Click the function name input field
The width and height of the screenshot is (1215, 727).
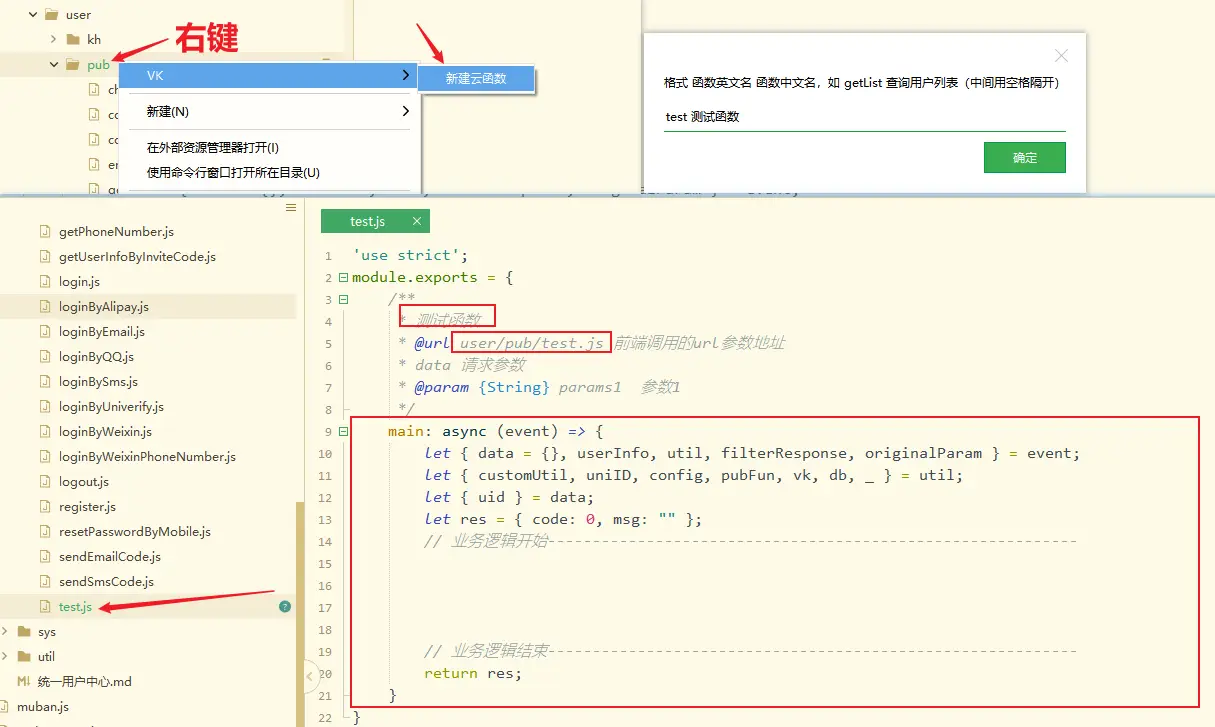click(x=864, y=117)
